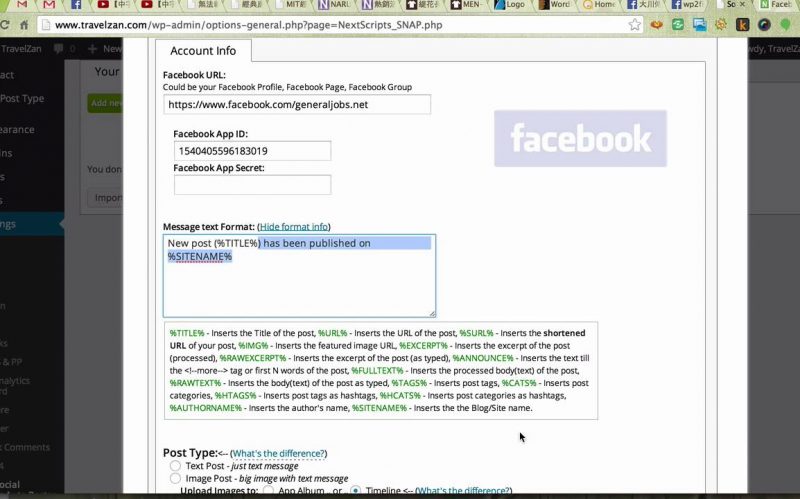Image resolution: width=800 pixels, height=499 pixels.
Task: Click the Facebook App ID field
Action: click(x=252, y=151)
